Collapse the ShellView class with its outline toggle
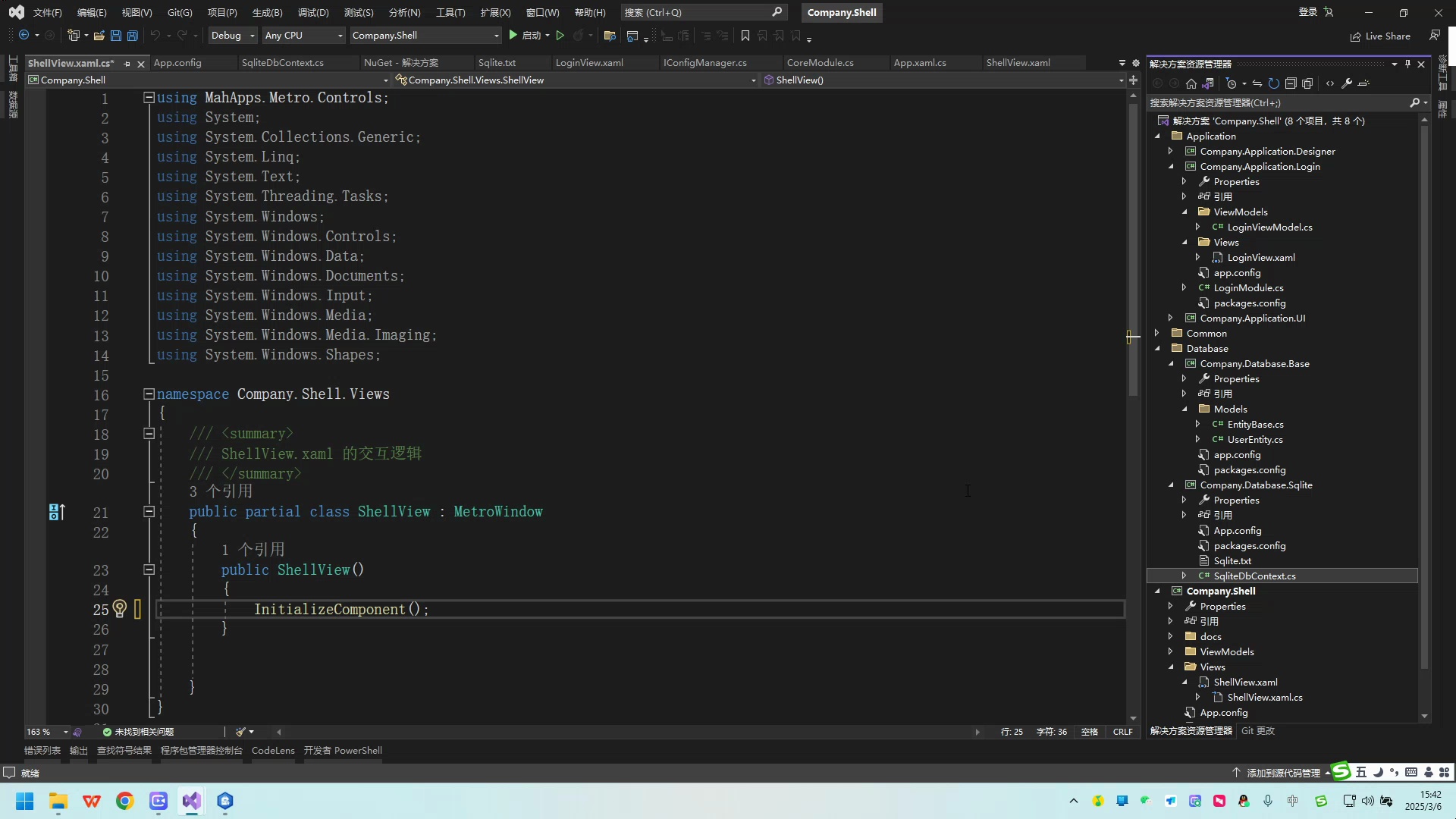This screenshot has width=1456, height=819. (x=149, y=512)
